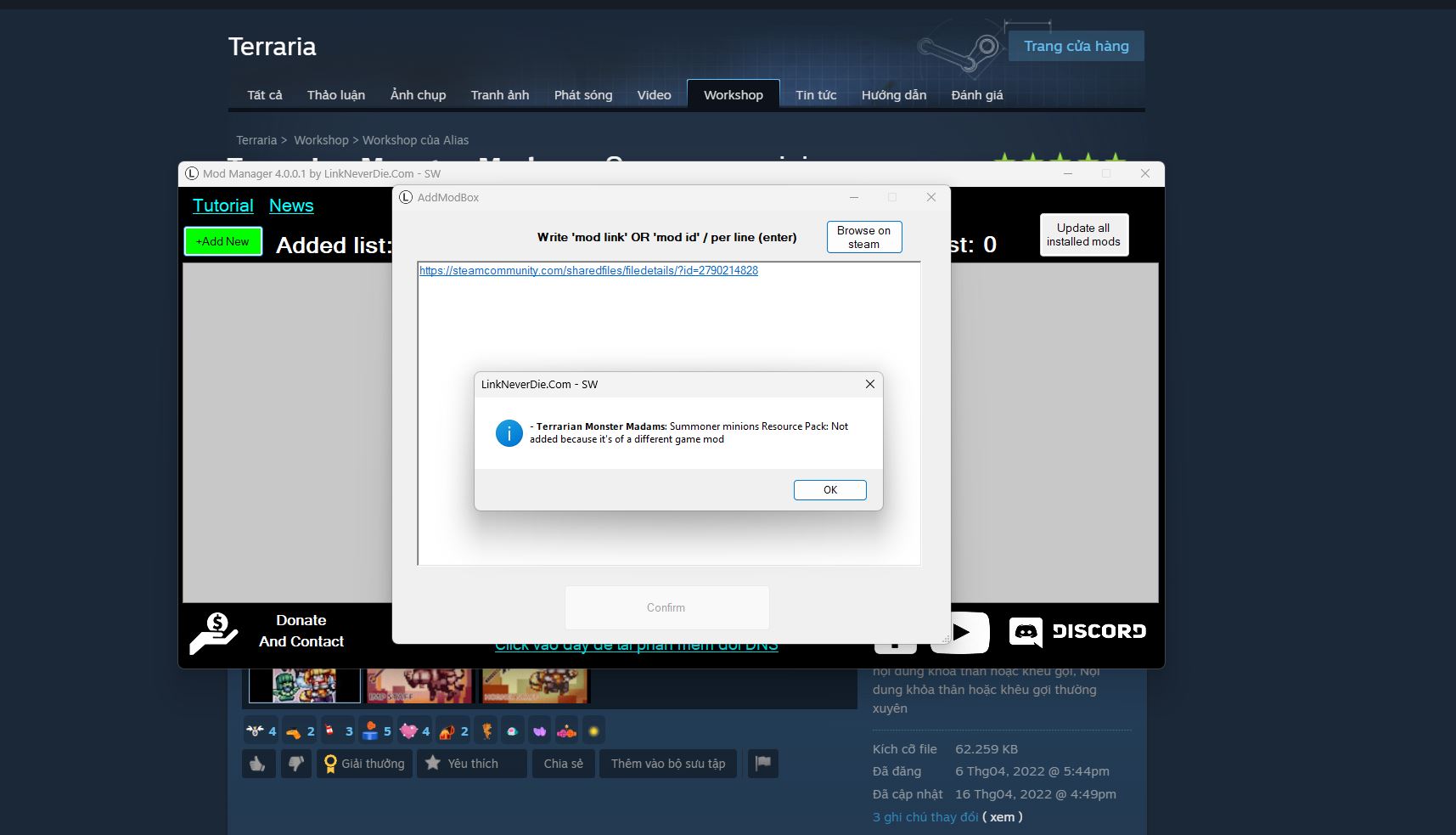
Task: Open the News link
Action: [x=291, y=206]
